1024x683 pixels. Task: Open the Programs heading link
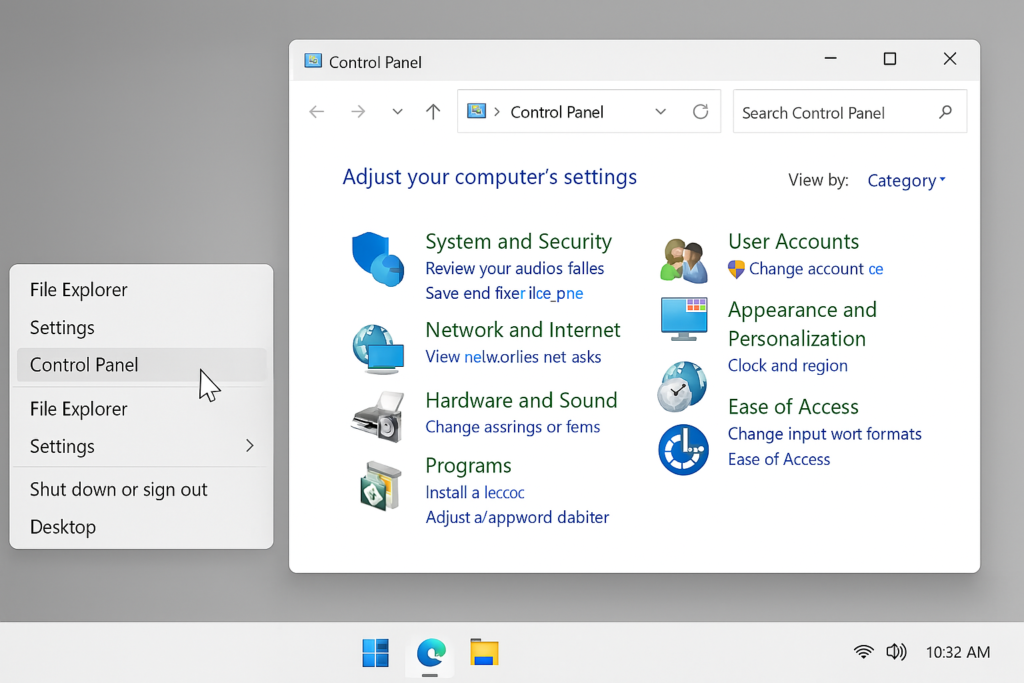click(468, 466)
